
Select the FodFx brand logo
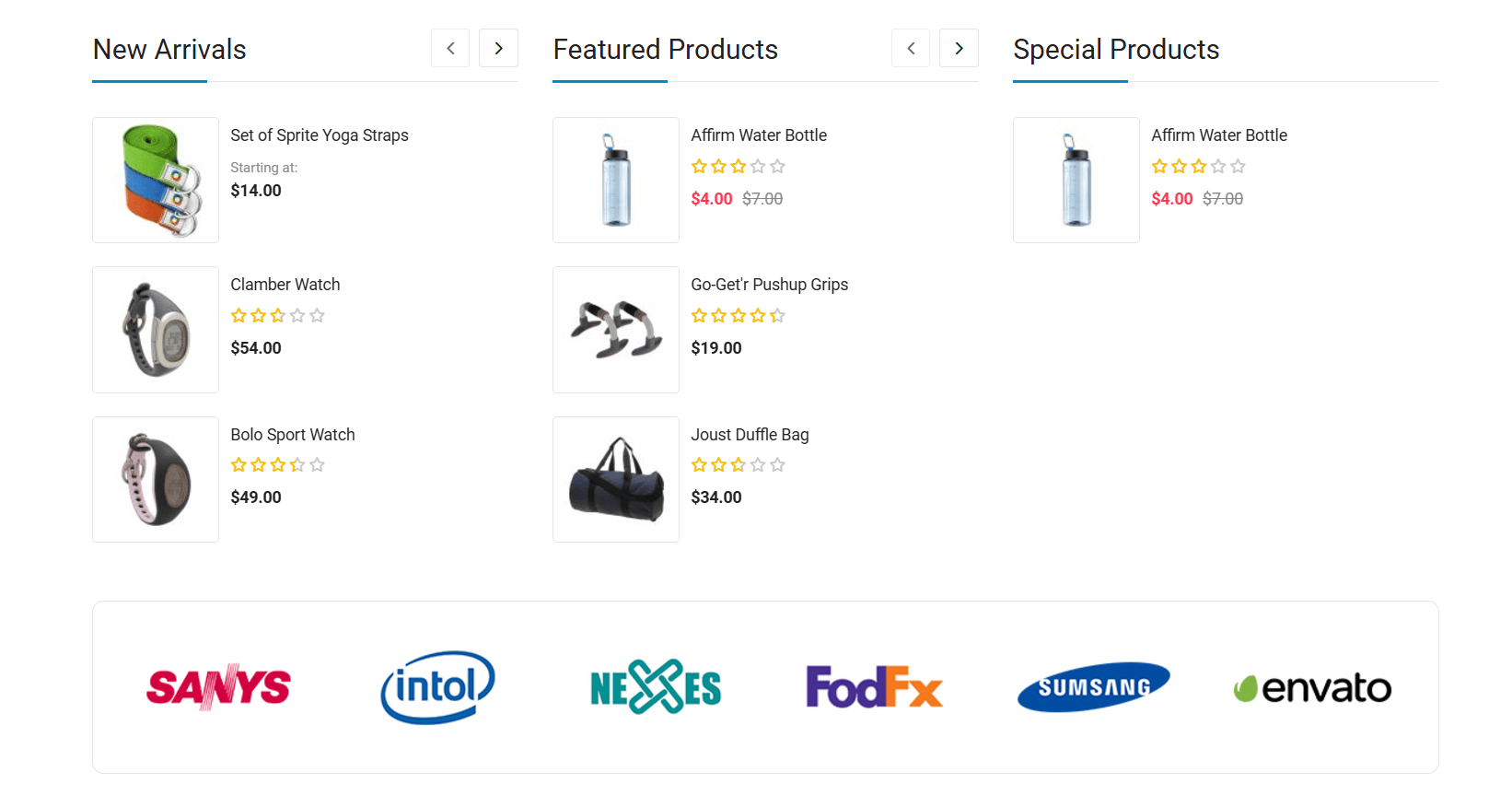point(874,687)
